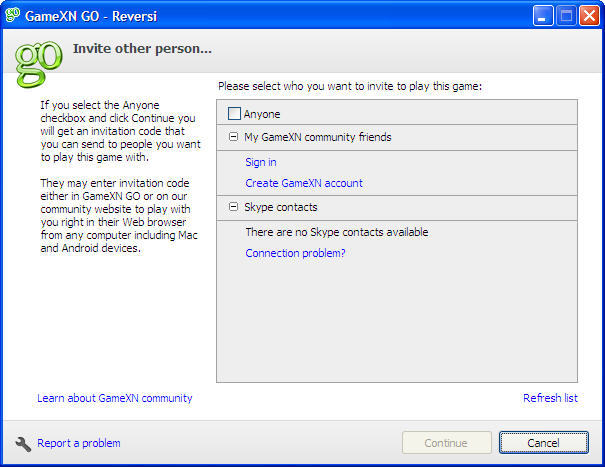This screenshot has height=467, width=605.
Task: Click the Report a problem link
Action: (x=79, y=443)
